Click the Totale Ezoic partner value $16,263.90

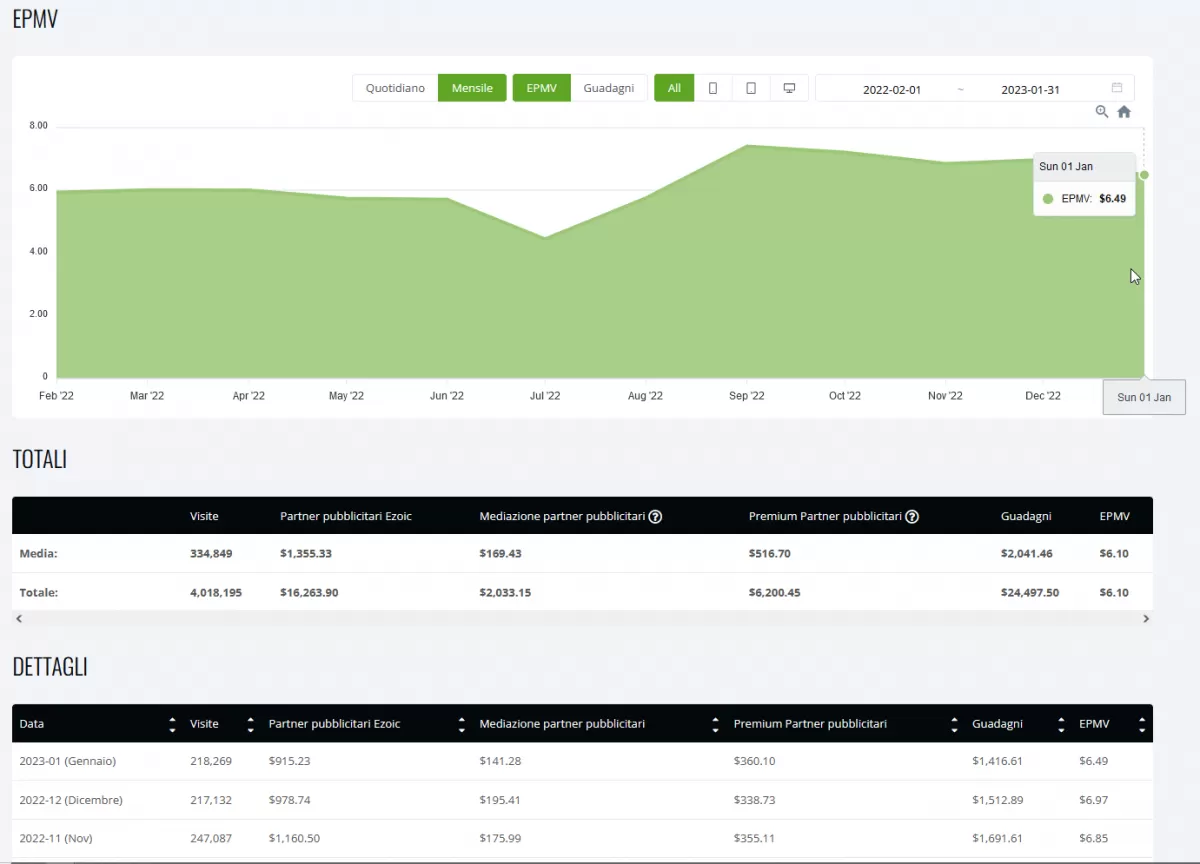[309, 593]
